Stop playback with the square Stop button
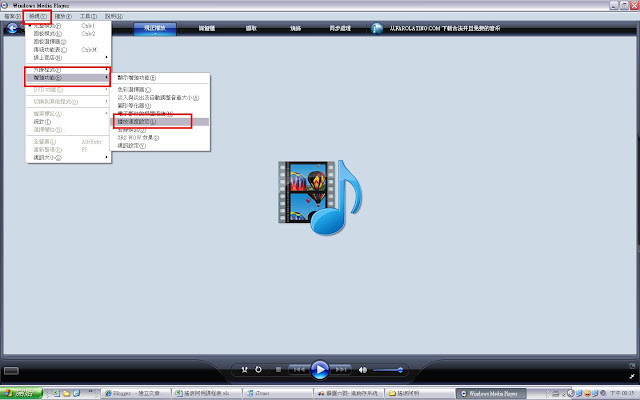Image resolution: width=640 pixels, height=400 pixels. coord(278,370)
